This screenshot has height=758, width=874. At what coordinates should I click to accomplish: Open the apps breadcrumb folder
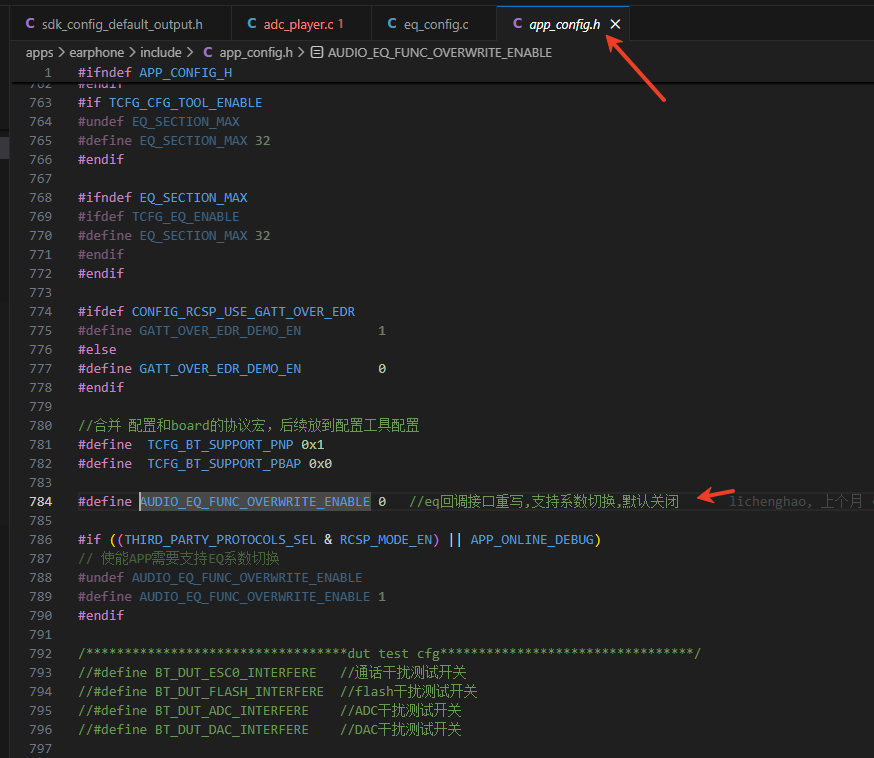pyautogui.click(x=39, y=52)
